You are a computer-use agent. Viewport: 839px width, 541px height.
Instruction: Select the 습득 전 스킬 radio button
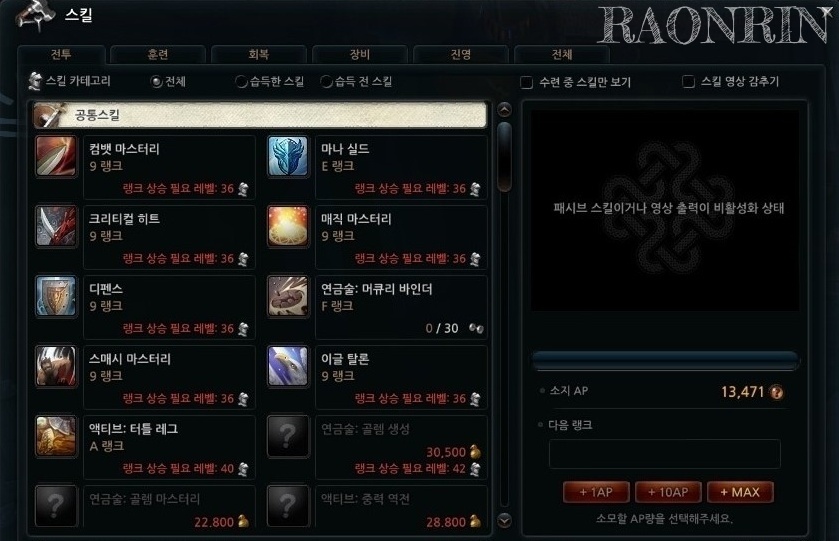click(x=326, y=82)
